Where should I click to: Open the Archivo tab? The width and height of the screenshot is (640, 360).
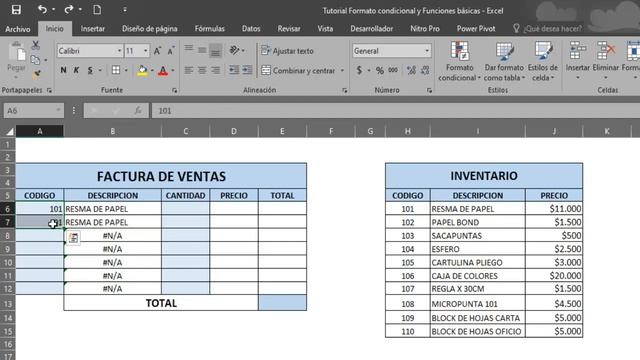(18, 29)
